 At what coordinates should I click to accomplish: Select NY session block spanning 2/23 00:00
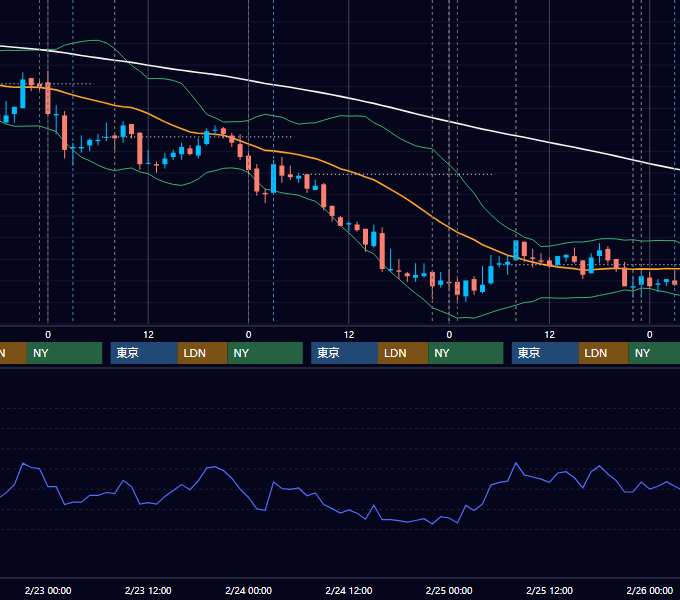click(64, 353)
